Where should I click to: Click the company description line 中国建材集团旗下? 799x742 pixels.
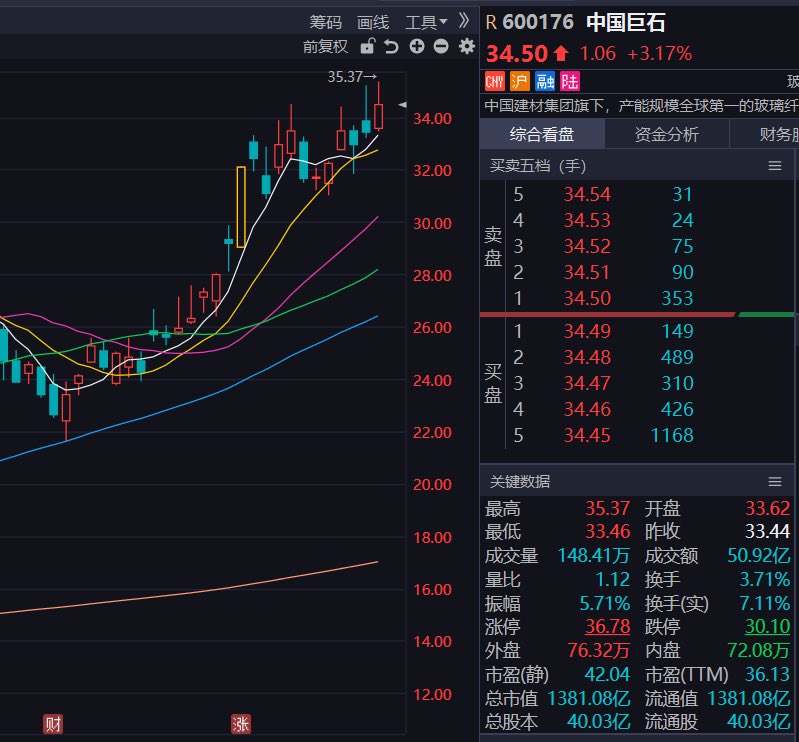[x=641, y=105]
